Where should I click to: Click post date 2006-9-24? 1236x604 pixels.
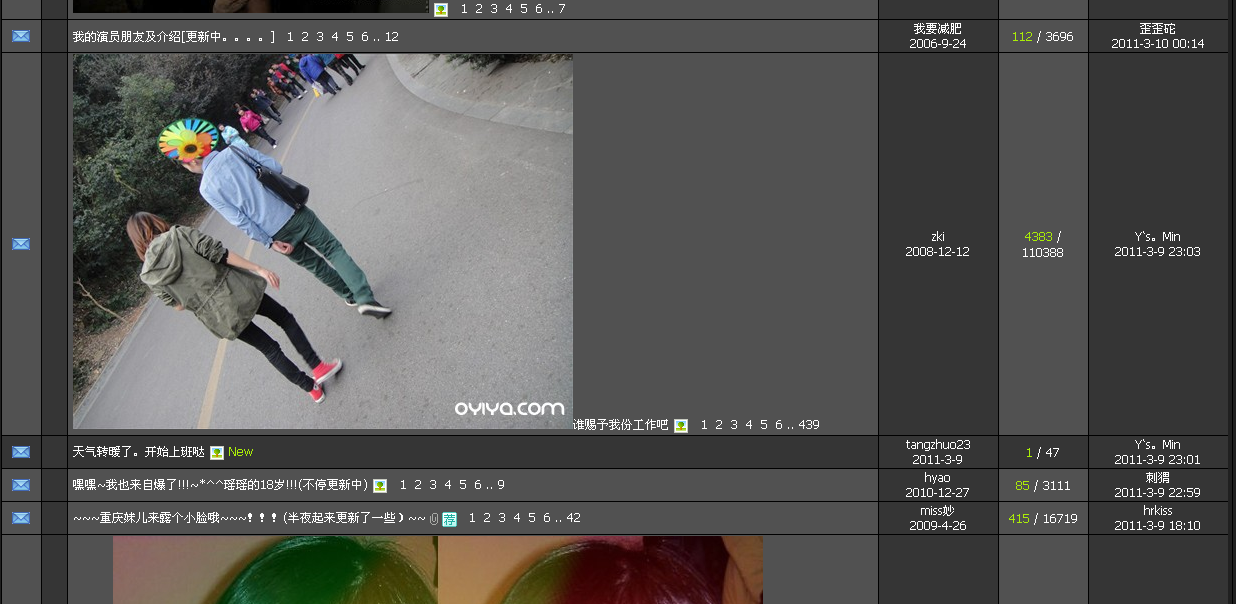pos(938,44)
